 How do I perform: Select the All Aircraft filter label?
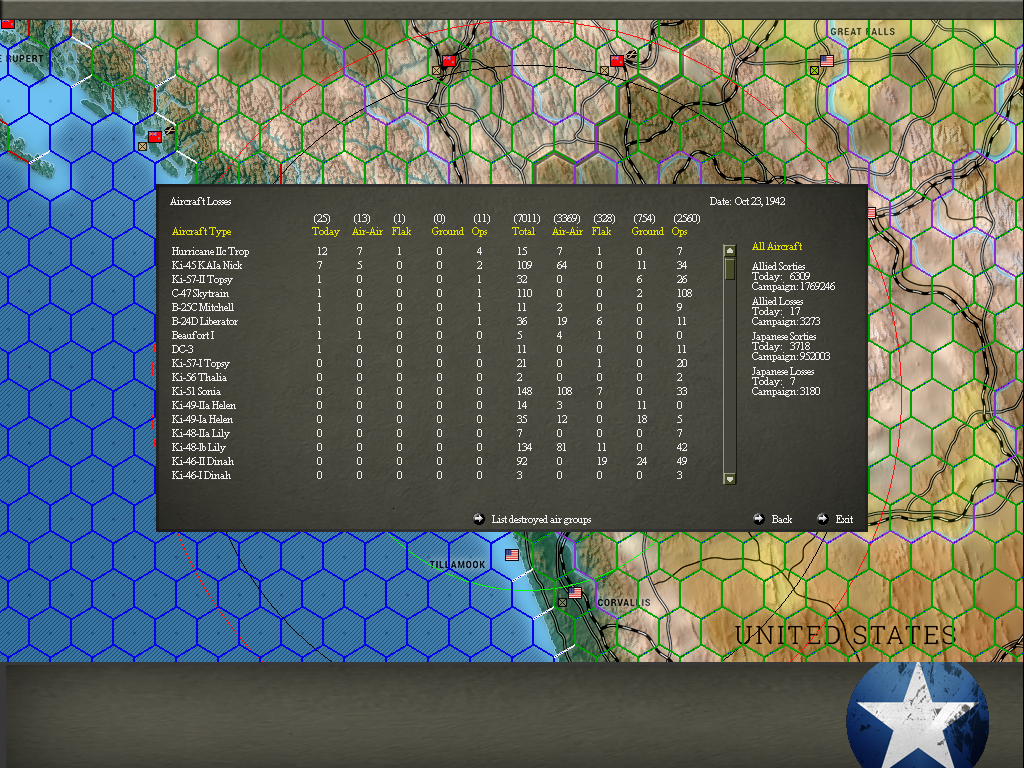pyautogui.click(x=776, y=246)
